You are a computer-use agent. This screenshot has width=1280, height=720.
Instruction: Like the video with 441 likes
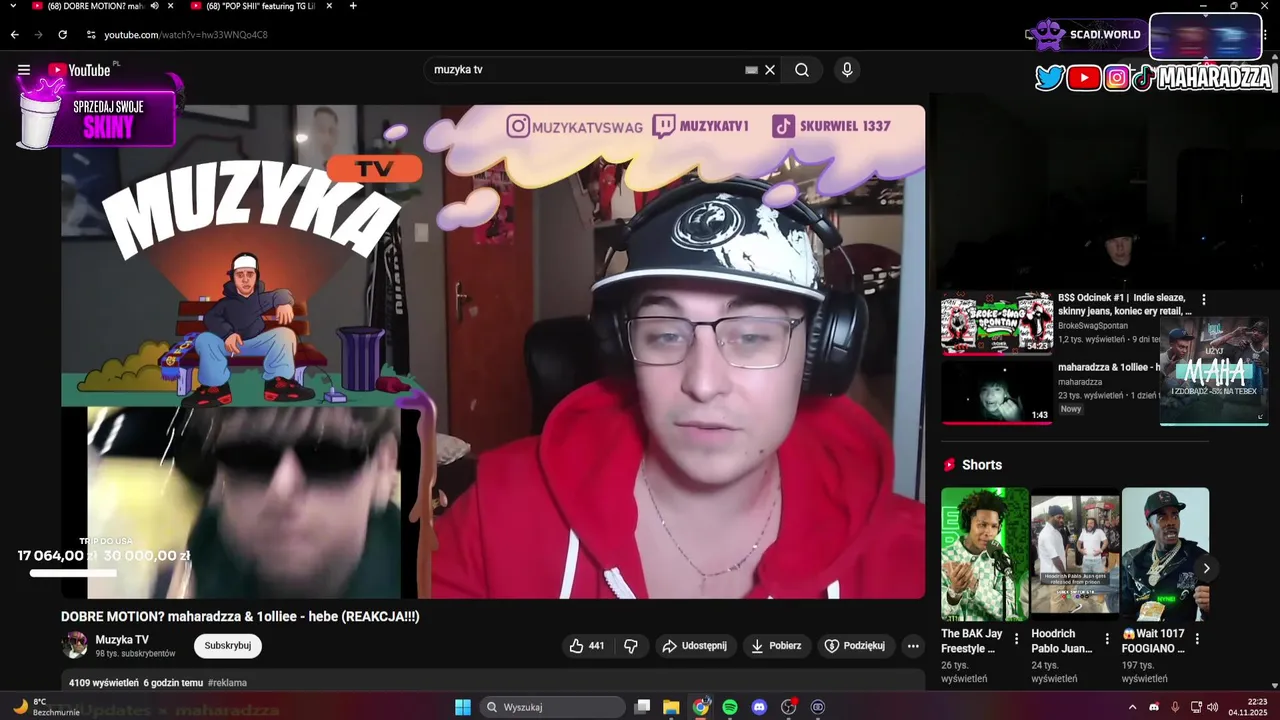587,646
